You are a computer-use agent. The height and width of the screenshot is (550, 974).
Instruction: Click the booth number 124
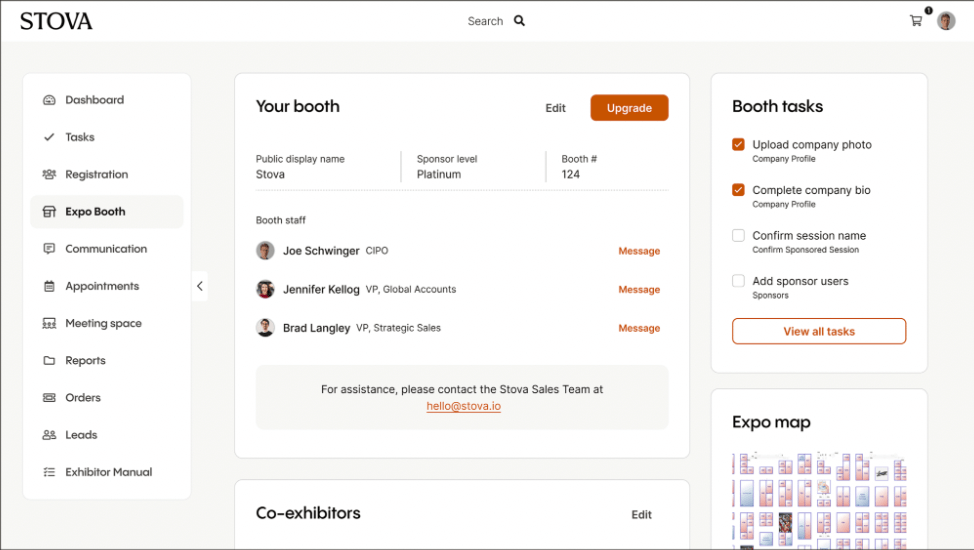tap(570, 175)
